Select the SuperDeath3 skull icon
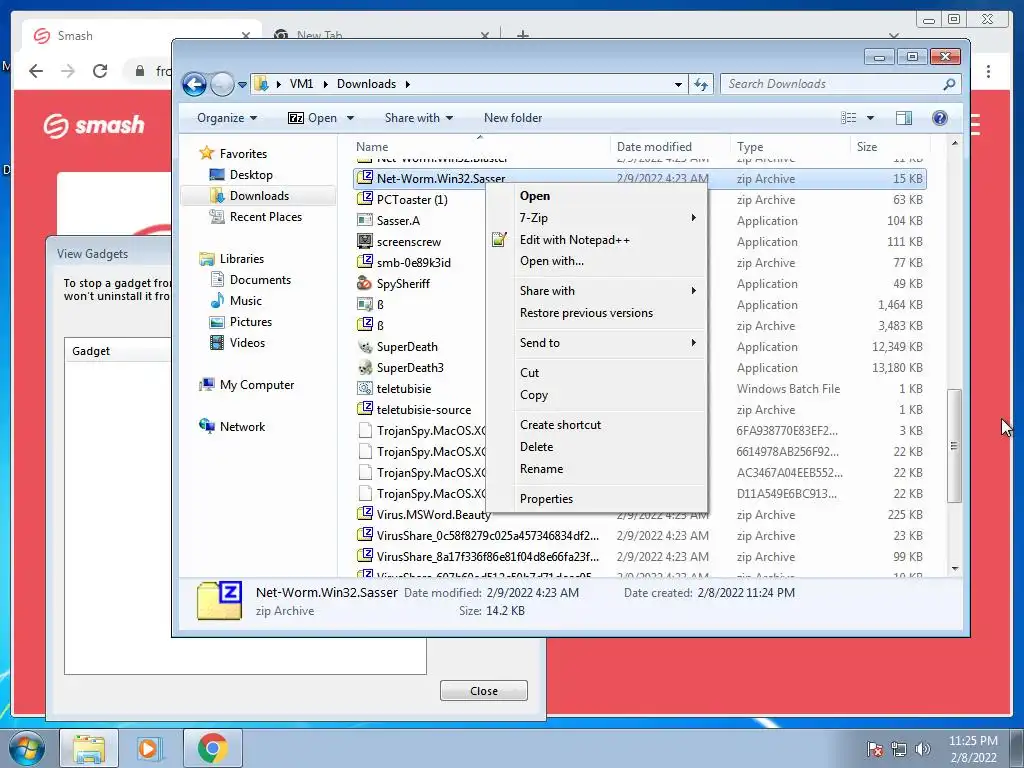Screen dimensions: 1024x768 [x=365, y=368]
